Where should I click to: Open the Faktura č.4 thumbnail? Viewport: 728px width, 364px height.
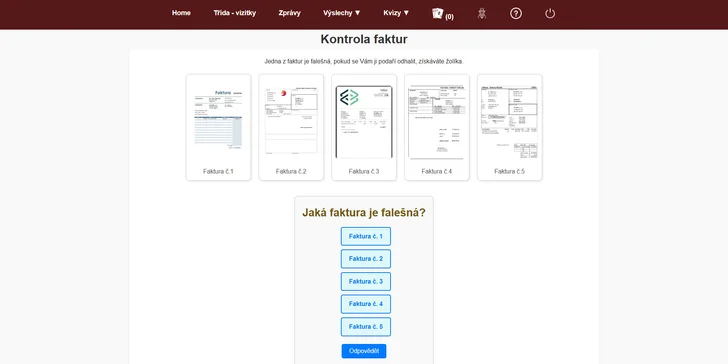(x=437, y=127)
